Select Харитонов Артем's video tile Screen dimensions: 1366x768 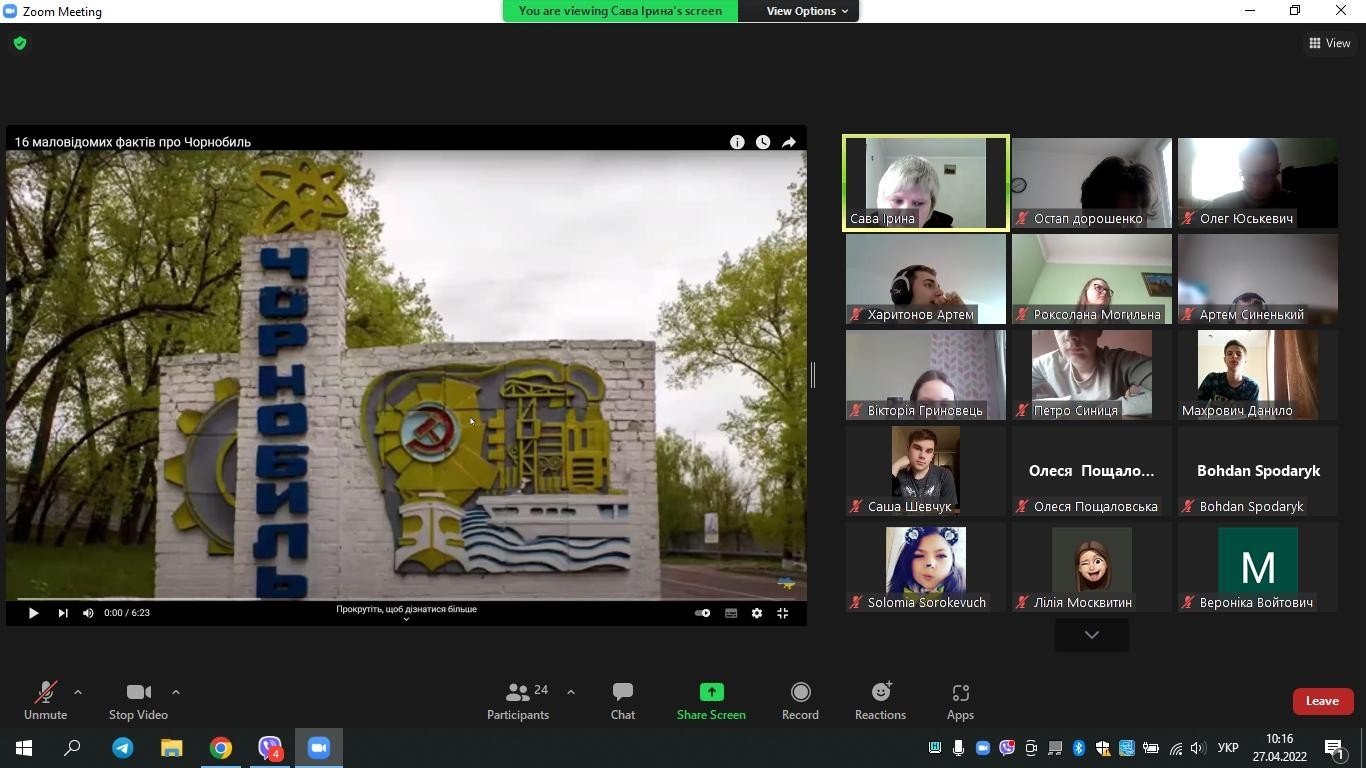[x=926, y=279]
